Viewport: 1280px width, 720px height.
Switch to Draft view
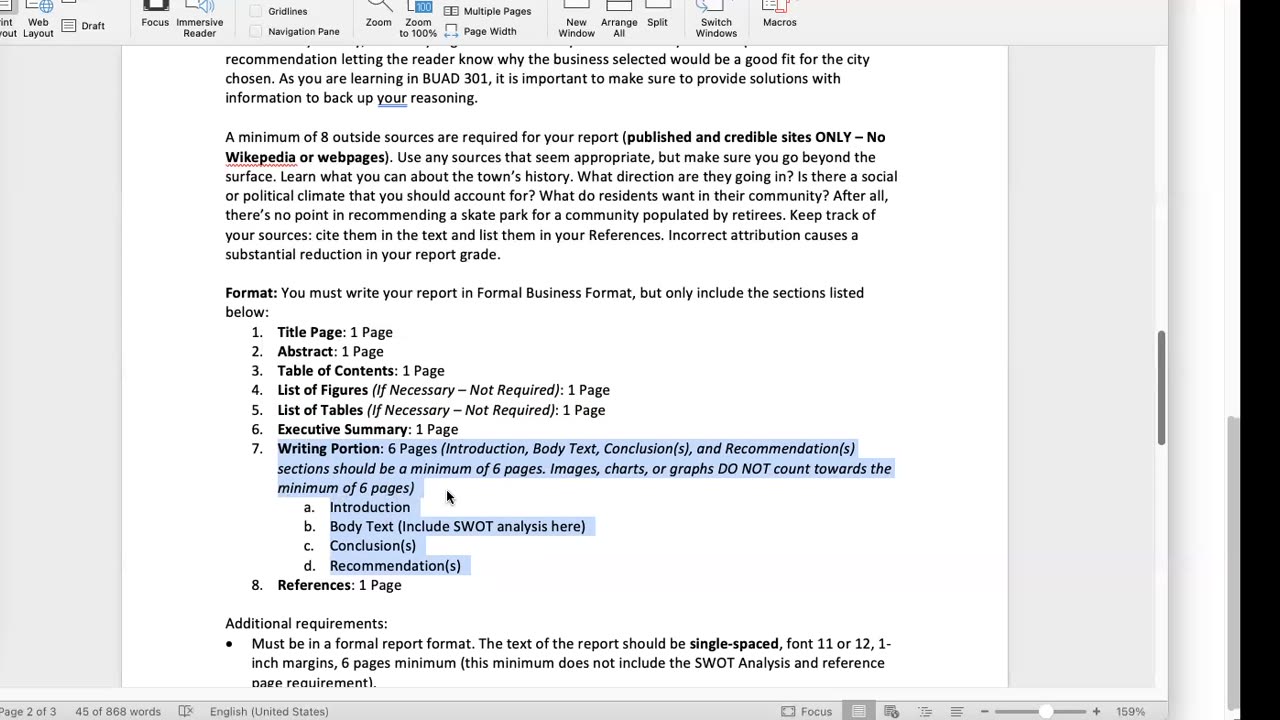click(x=84, y=26)
